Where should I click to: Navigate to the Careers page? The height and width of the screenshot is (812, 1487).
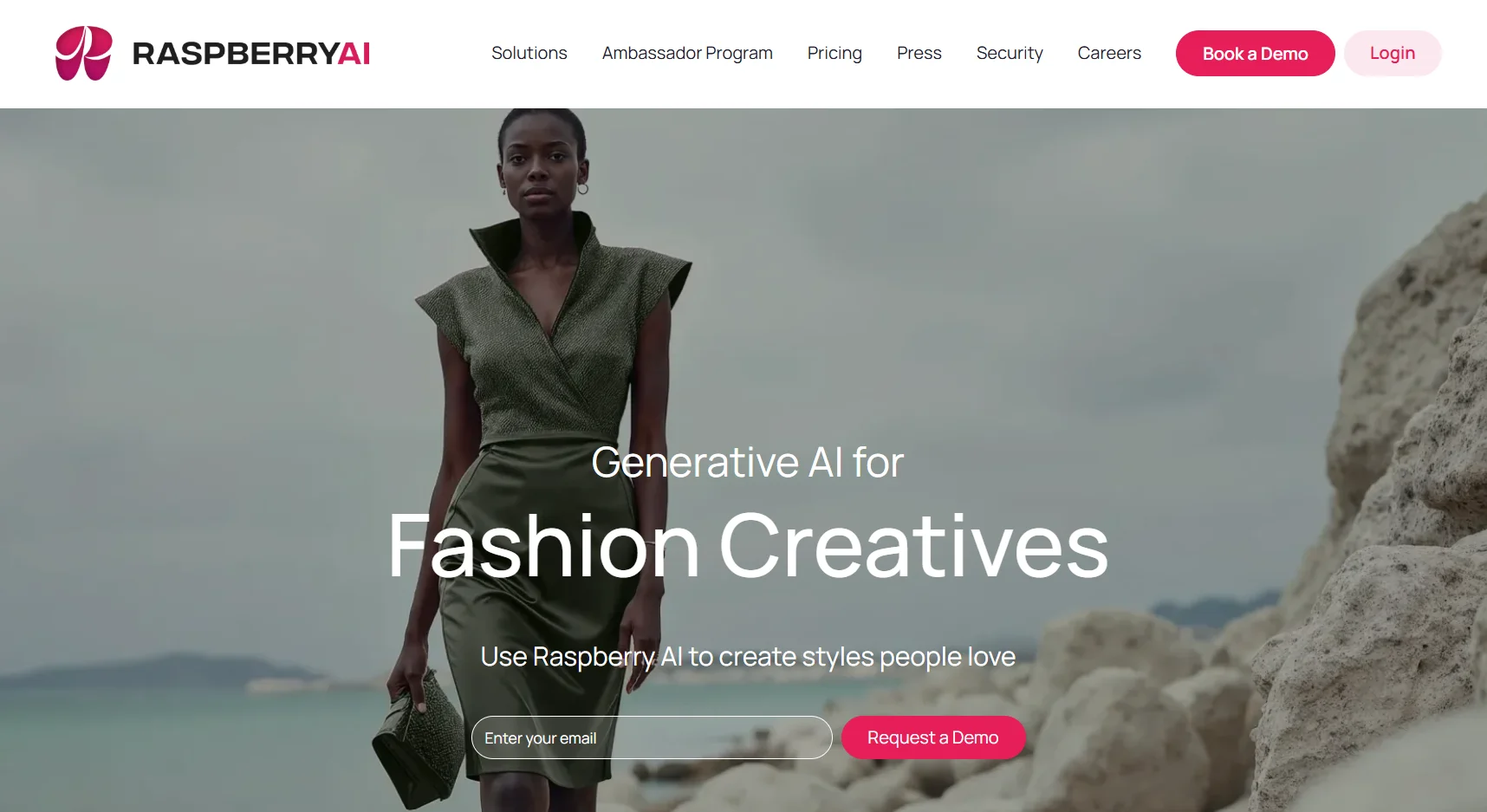tap(1109, 53)
